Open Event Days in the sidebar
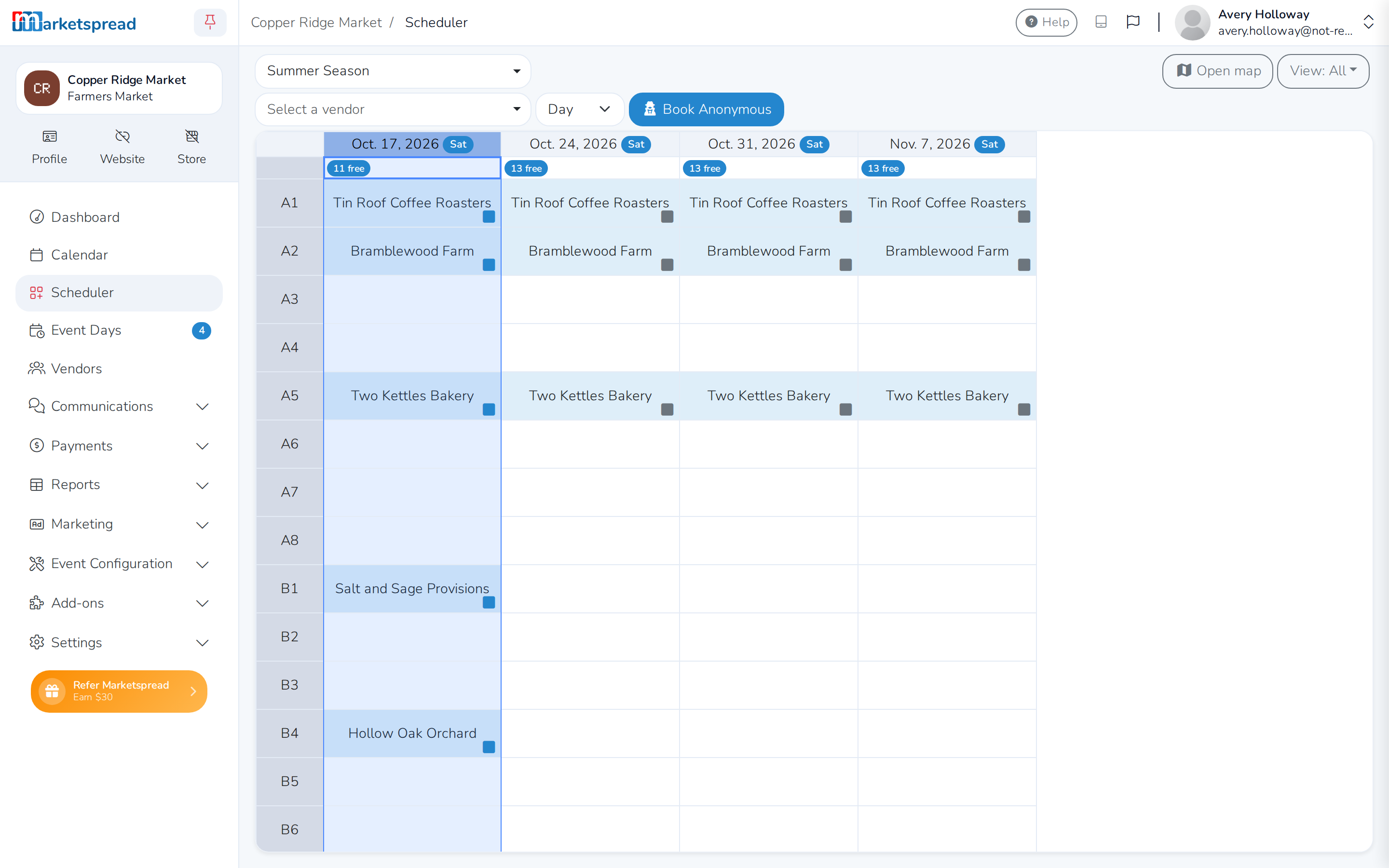Screen dimensions: 1389x868 [119, 331]
